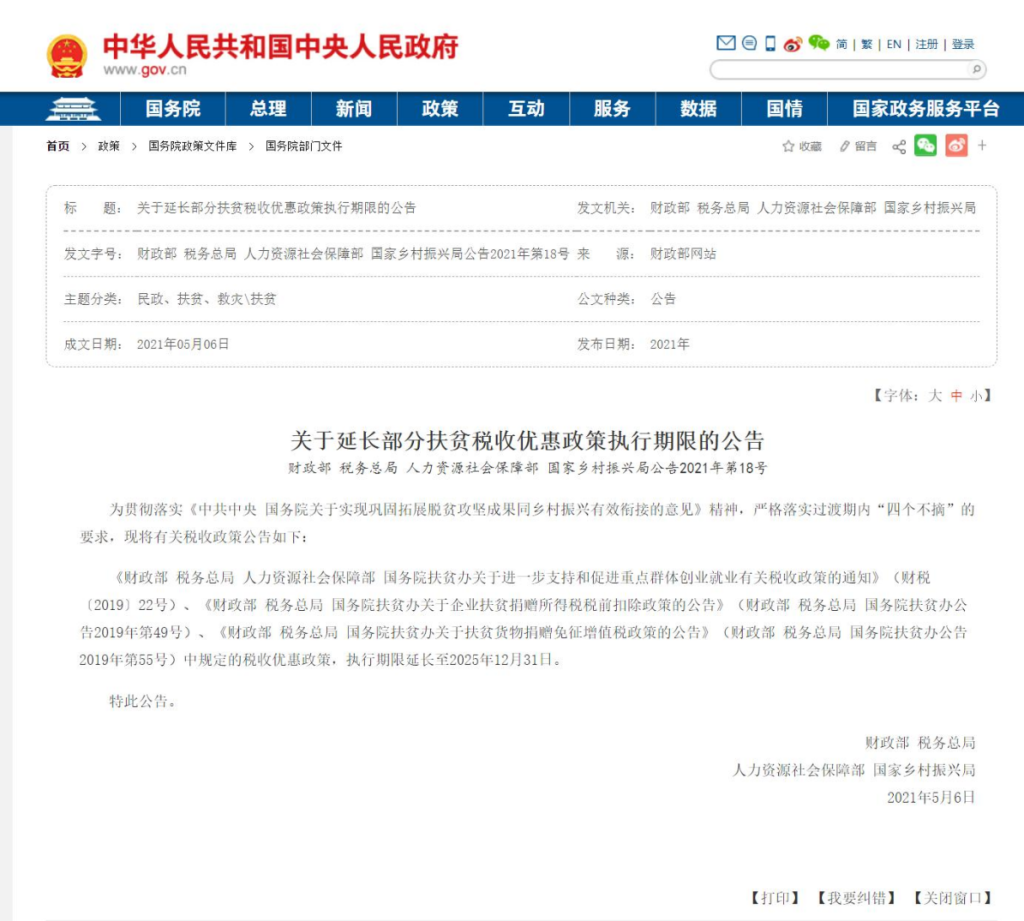Click the 打印 print link
This screenshot has height=921, width=1024.
775,897
